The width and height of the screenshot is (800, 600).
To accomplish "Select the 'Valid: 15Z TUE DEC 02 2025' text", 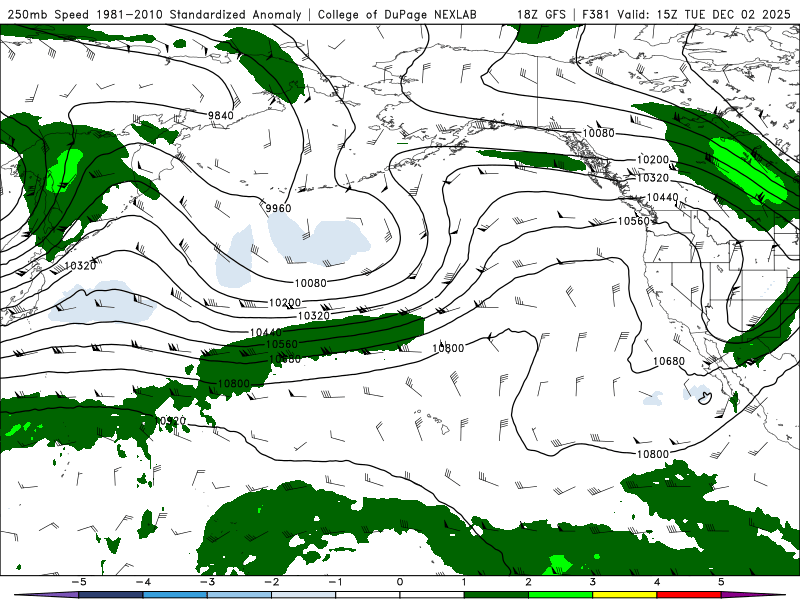I will [x=704, y=14].
